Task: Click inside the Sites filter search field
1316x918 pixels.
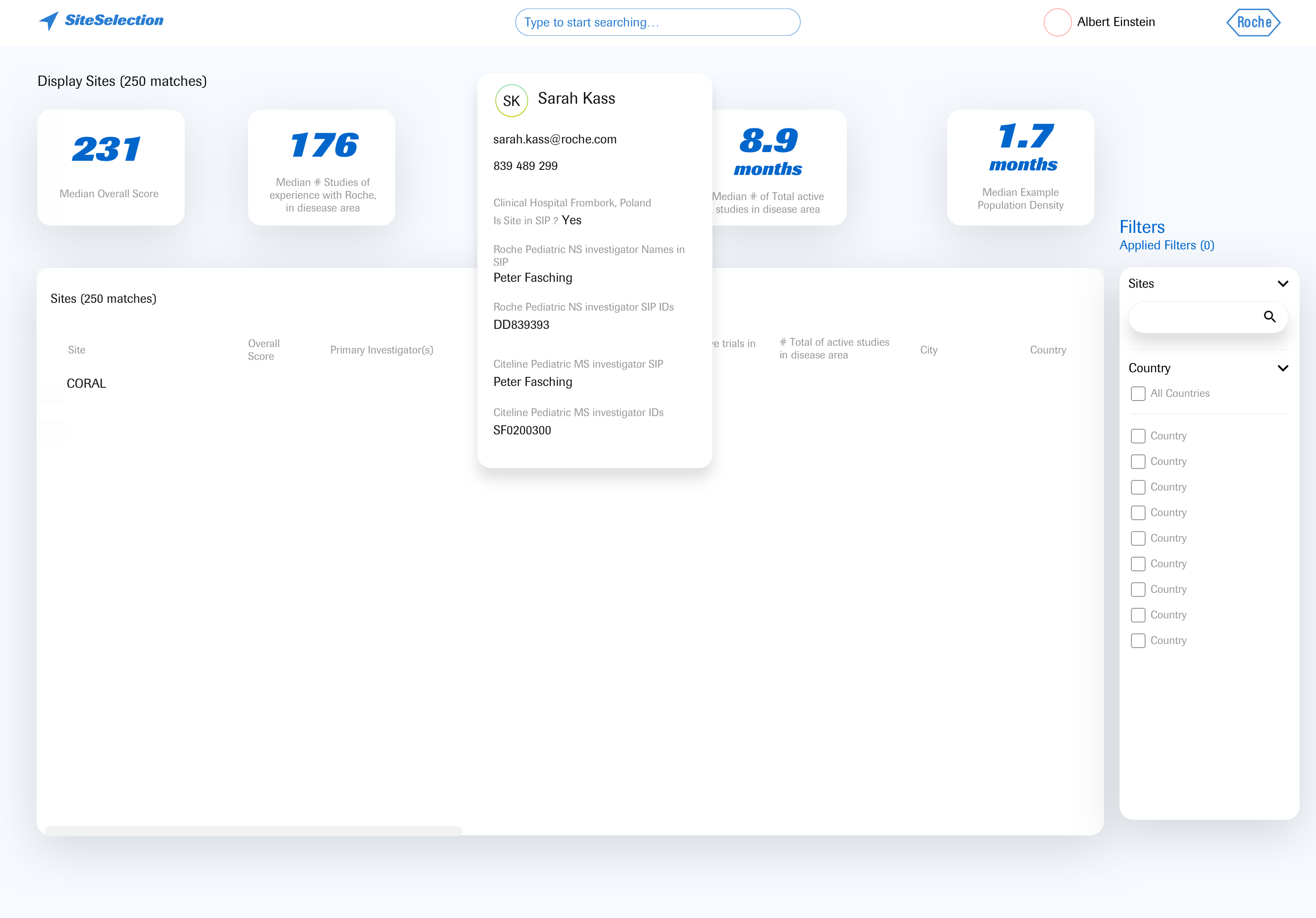Action: [x=1208, y=317]
